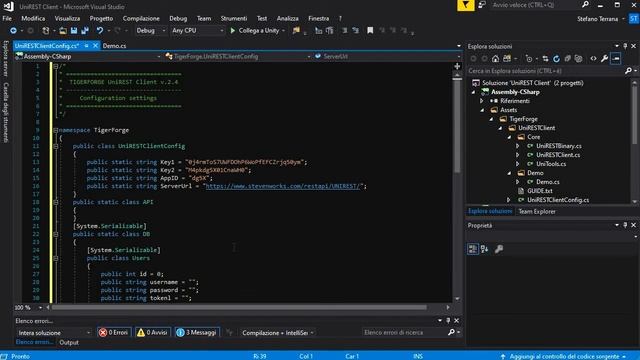Focus the Elenco errori di ricerca field
Screen dimensions: 640x360
pyautogui.click(x=404, y=333)
